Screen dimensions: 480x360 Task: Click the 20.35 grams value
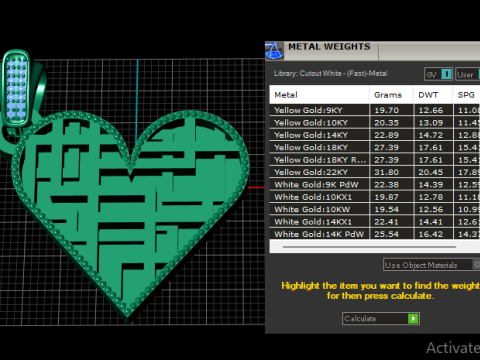point(386,123)
